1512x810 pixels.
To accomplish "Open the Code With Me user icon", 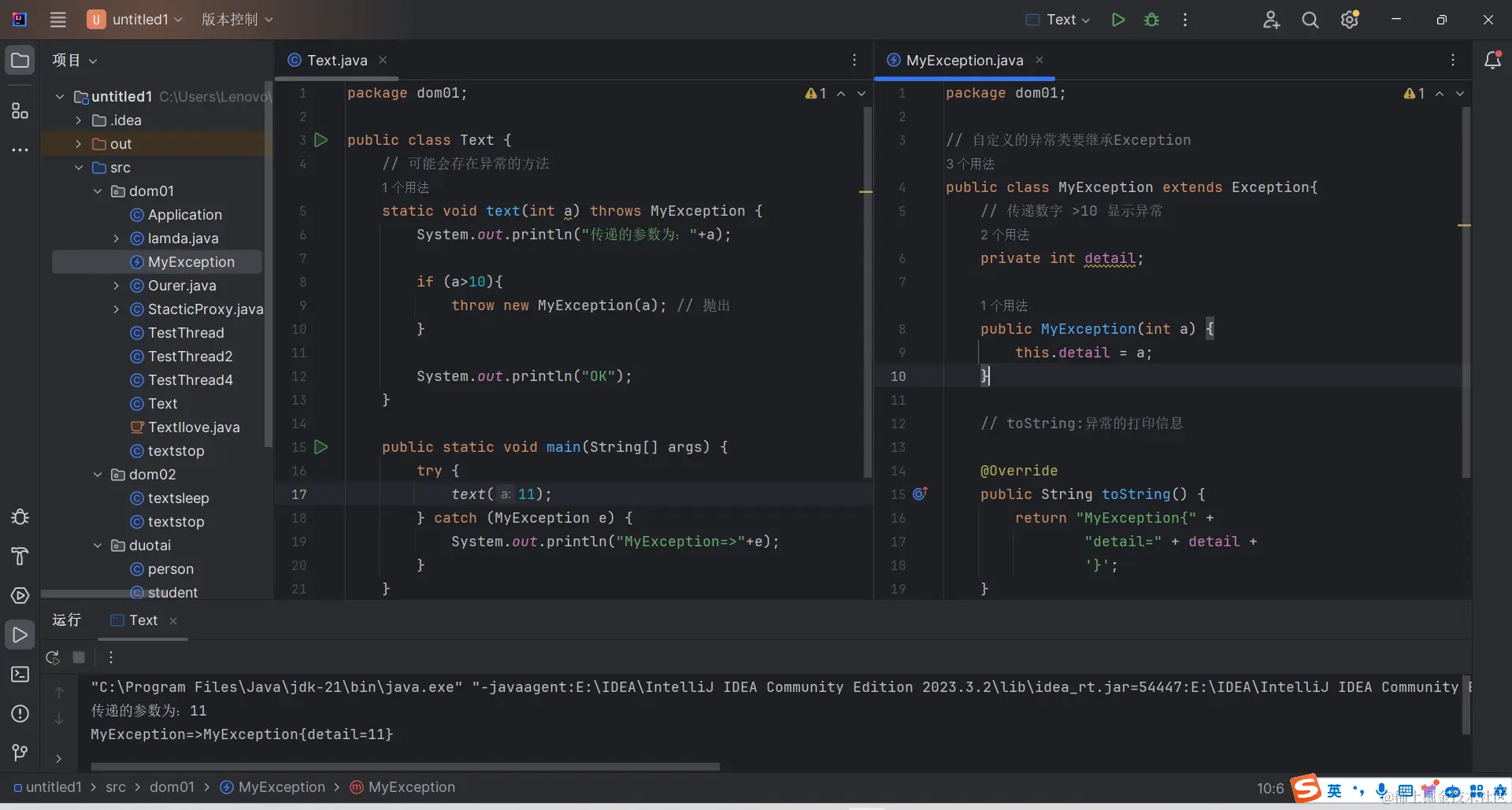I will [1271, 20].
